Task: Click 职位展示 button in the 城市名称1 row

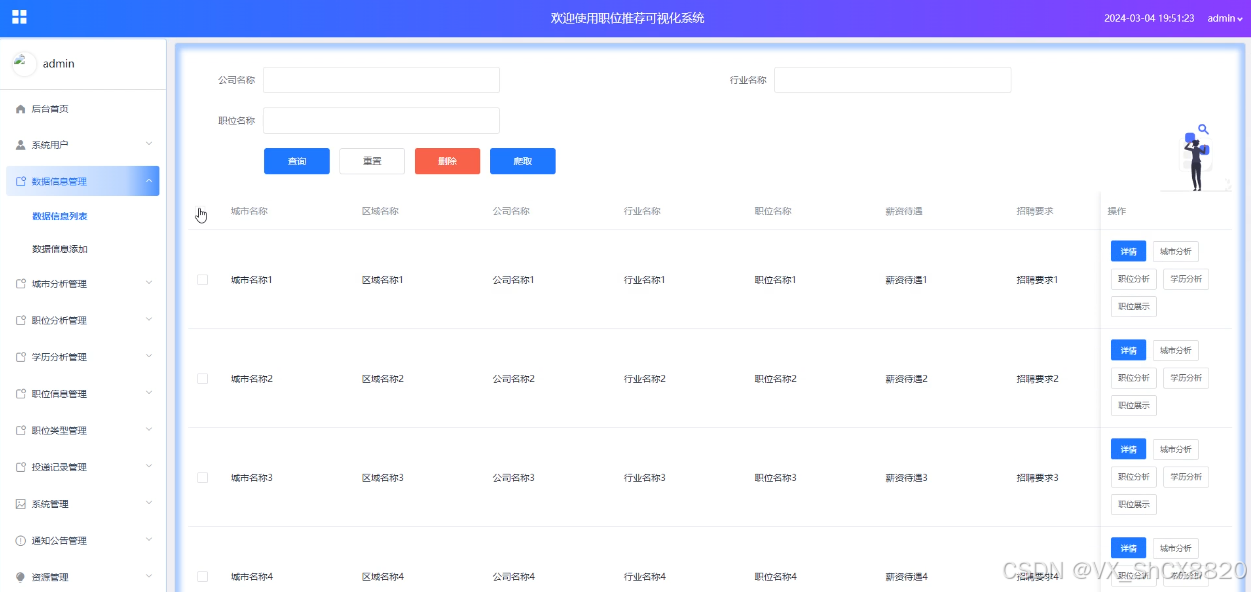Action: tap(1134, 307)
